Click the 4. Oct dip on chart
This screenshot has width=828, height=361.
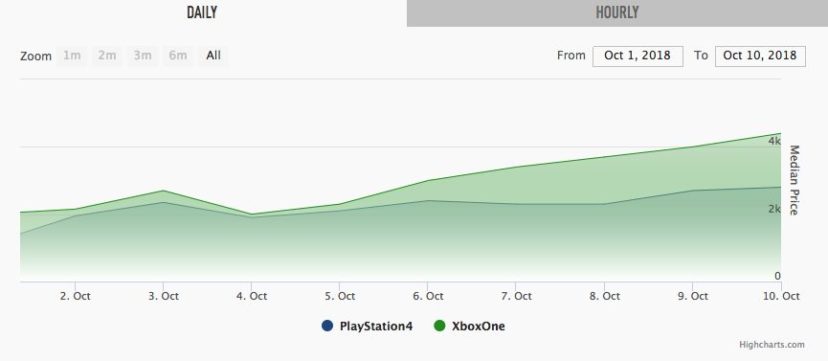(251, 214)
